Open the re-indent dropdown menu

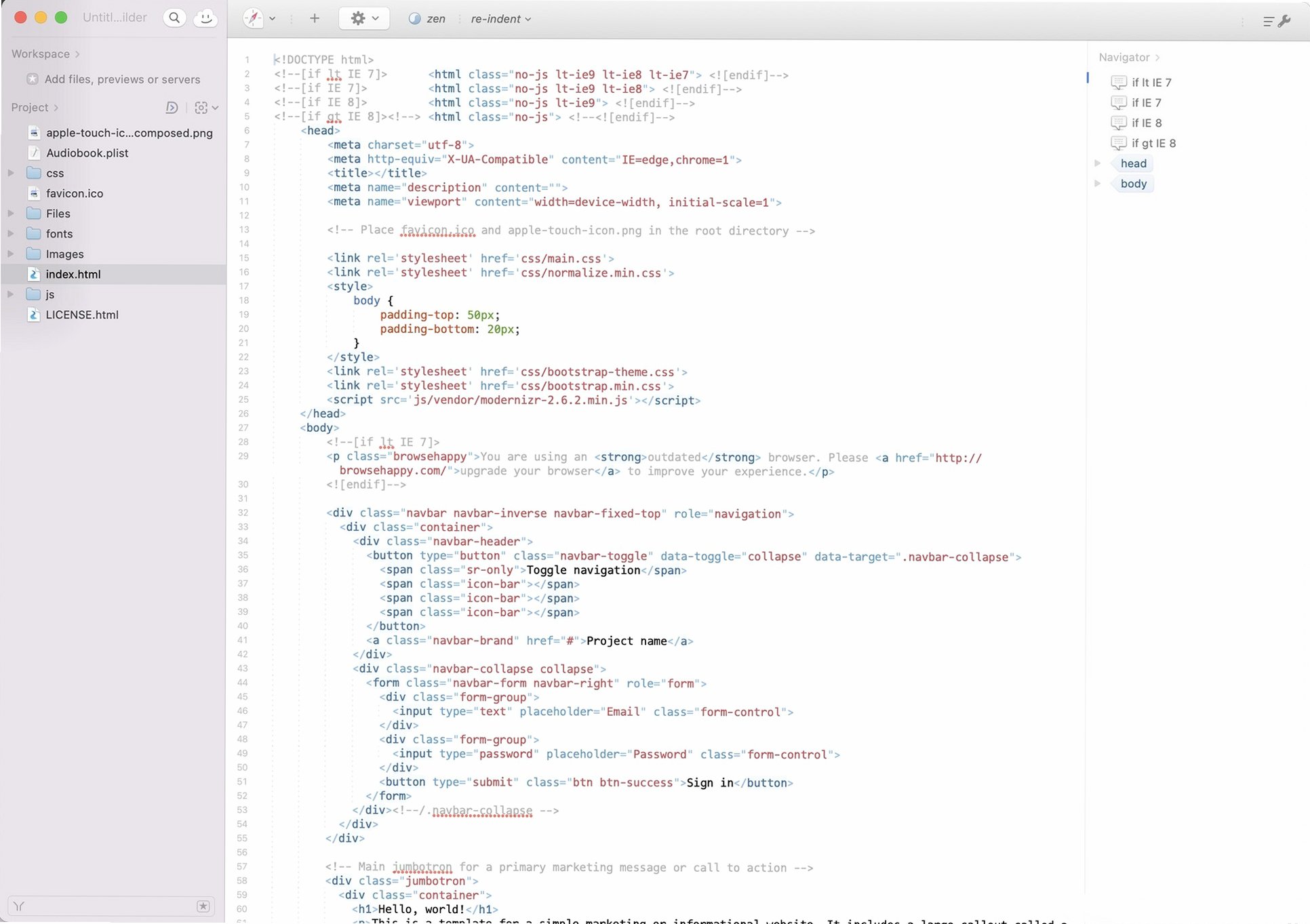501,19
